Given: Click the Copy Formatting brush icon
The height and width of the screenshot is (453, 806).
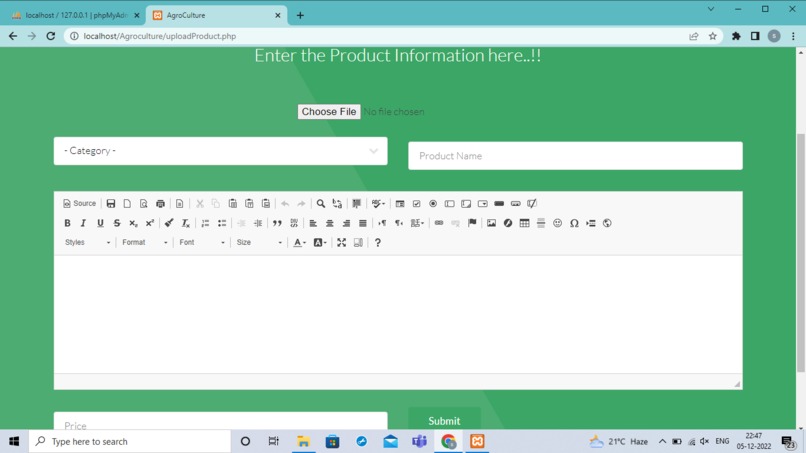Looking at the screenshot, I should point(169,223).
